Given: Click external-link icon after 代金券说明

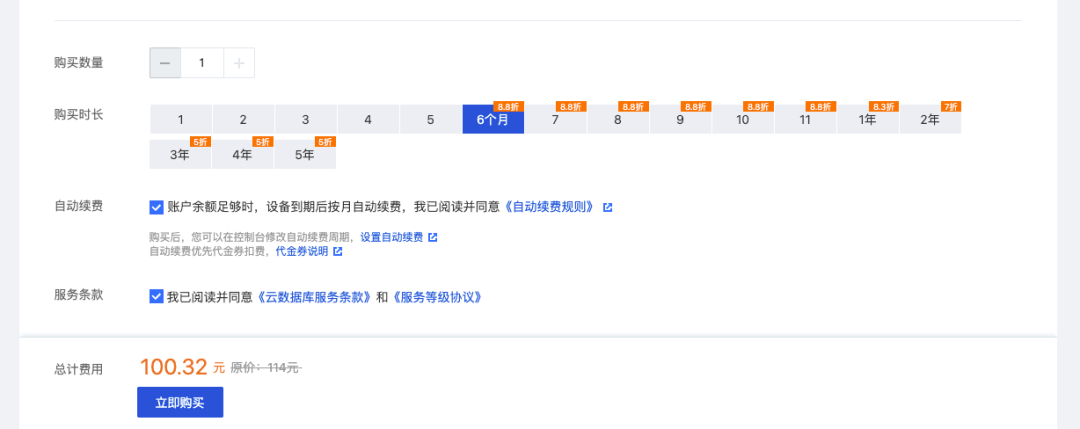Looking at the screenshot, I should (338, 251).
